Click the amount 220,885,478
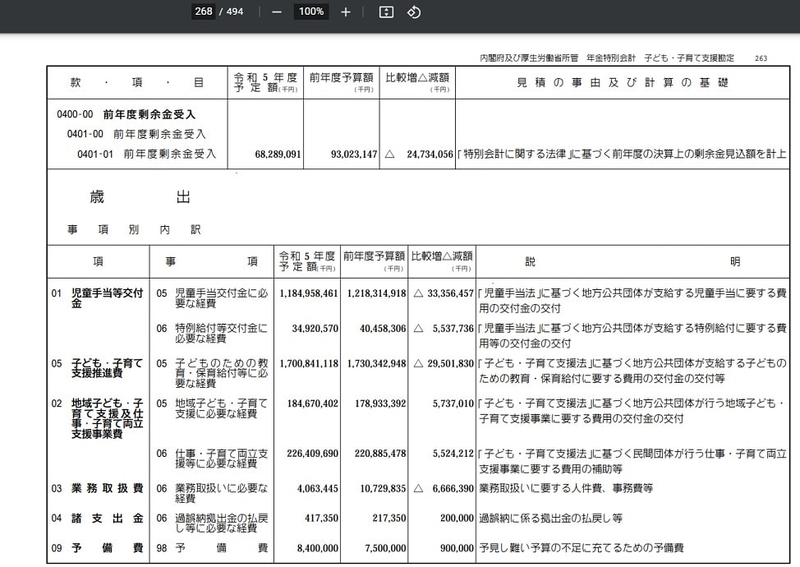800x567 pixels. (x=380, y=454)
